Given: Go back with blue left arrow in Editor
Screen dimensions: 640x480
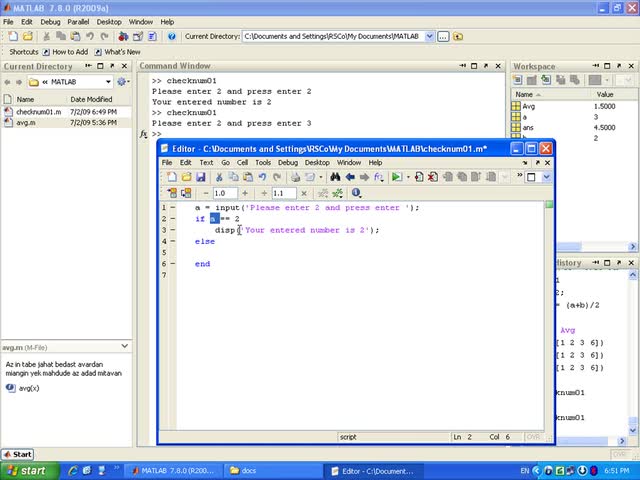Looking at the screenshot, I should point(350,177).
